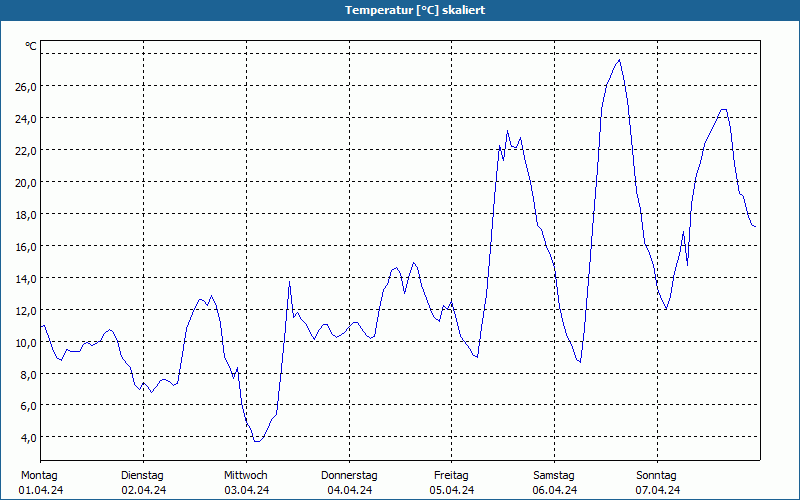Click the 16,0 axis value
Viewport: 800px width, 500px height.
26,247
